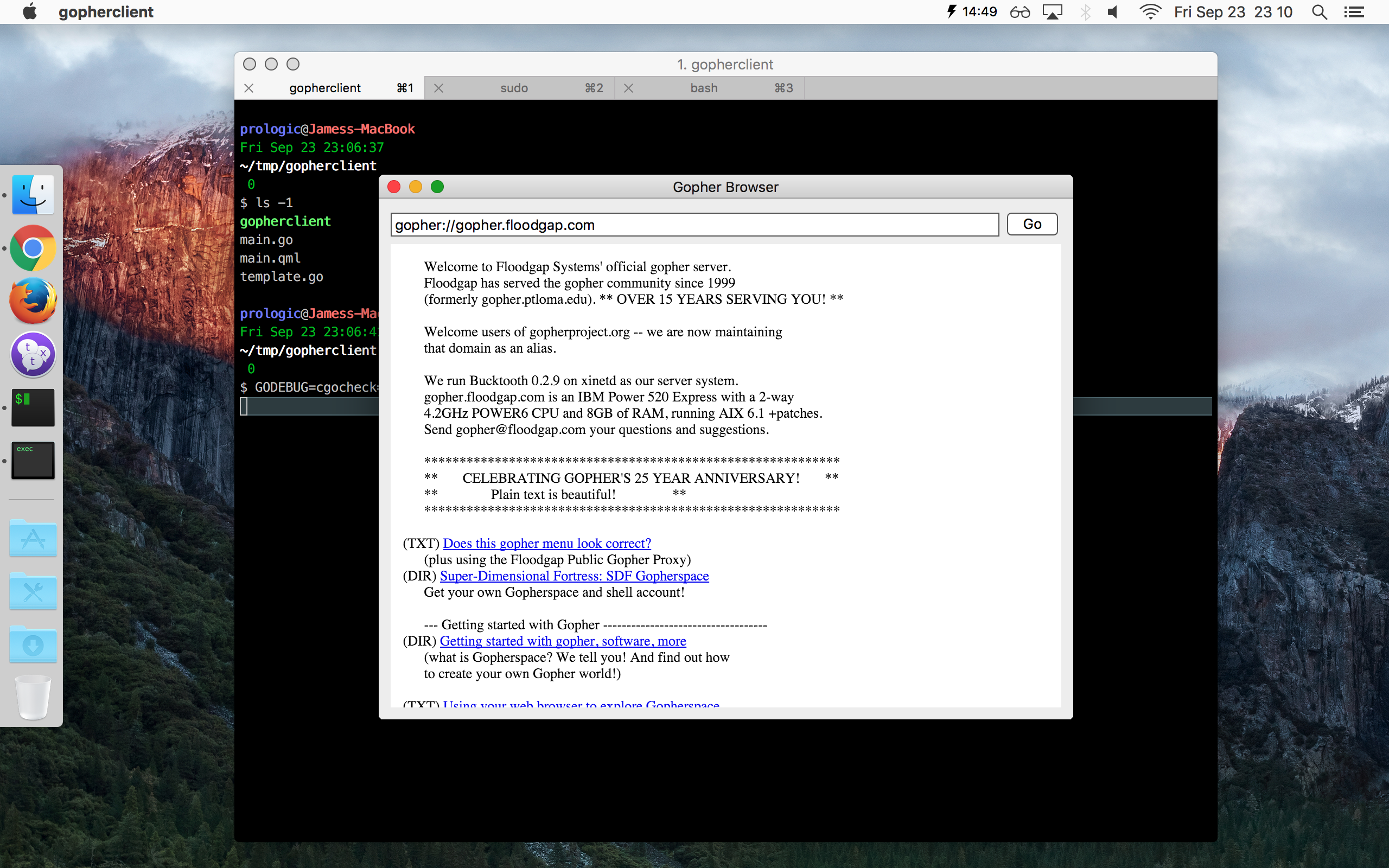Viewport: 1389px width, 868px height.
Task: Click 'template.go' in terminal listing
Action: point(281,276)
